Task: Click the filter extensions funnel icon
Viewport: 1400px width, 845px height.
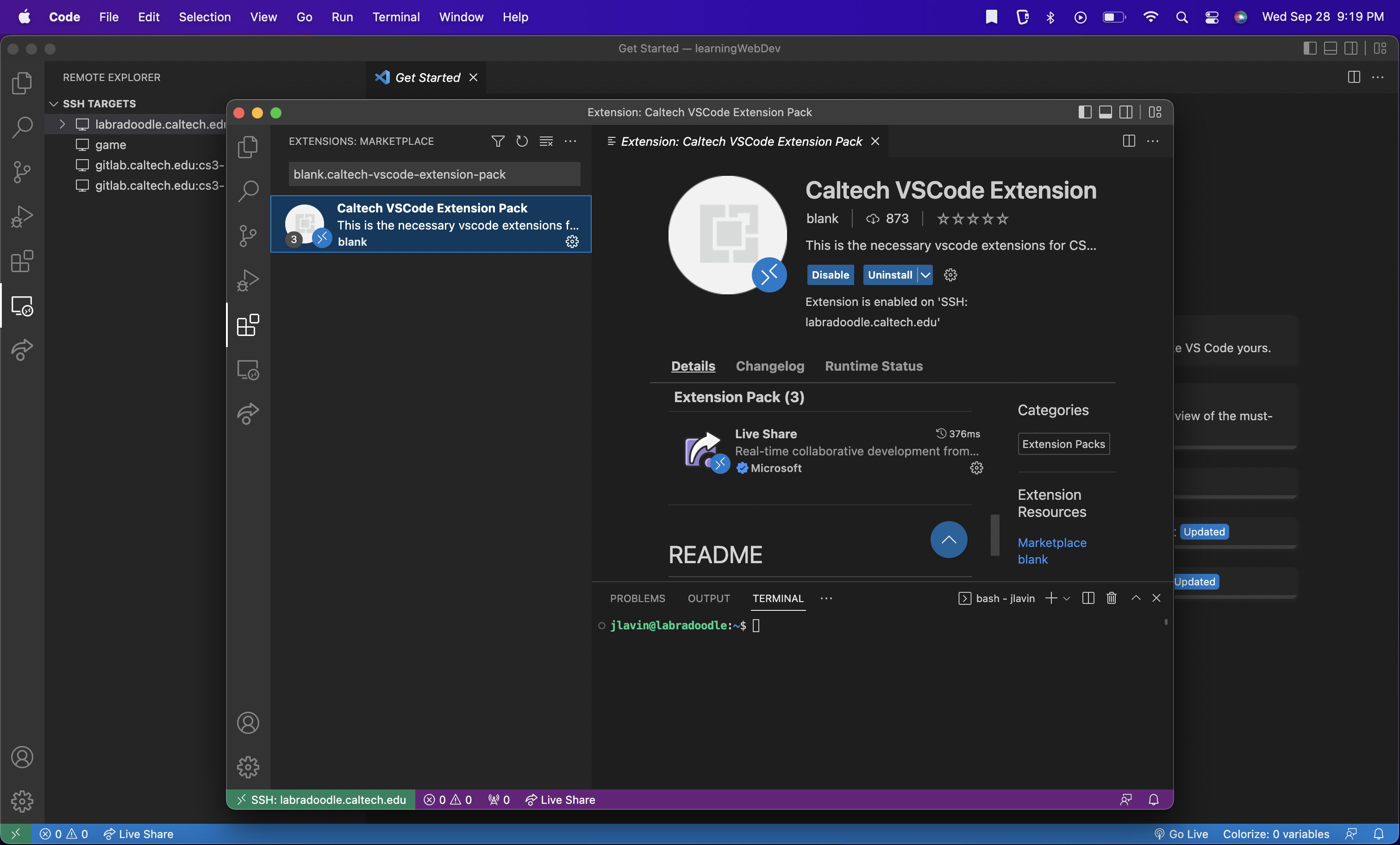Action: tap(498, 141)
